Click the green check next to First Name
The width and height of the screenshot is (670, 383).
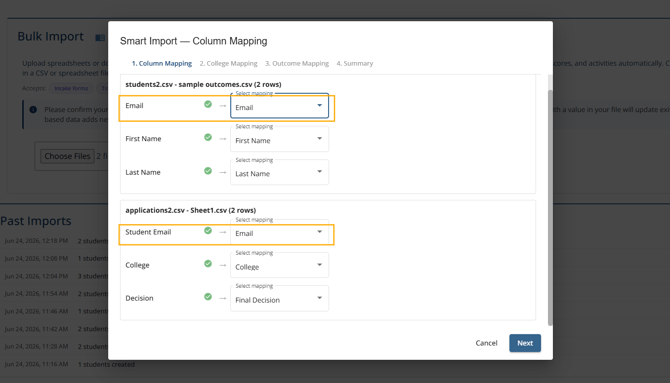tap(208, 137)
